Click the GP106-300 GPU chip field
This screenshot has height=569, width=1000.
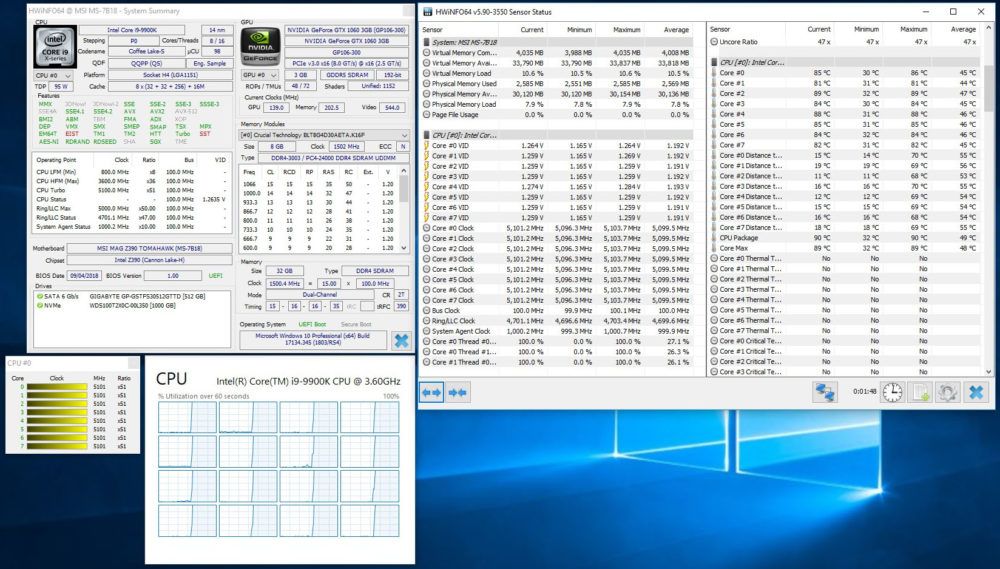pos(346,52)
